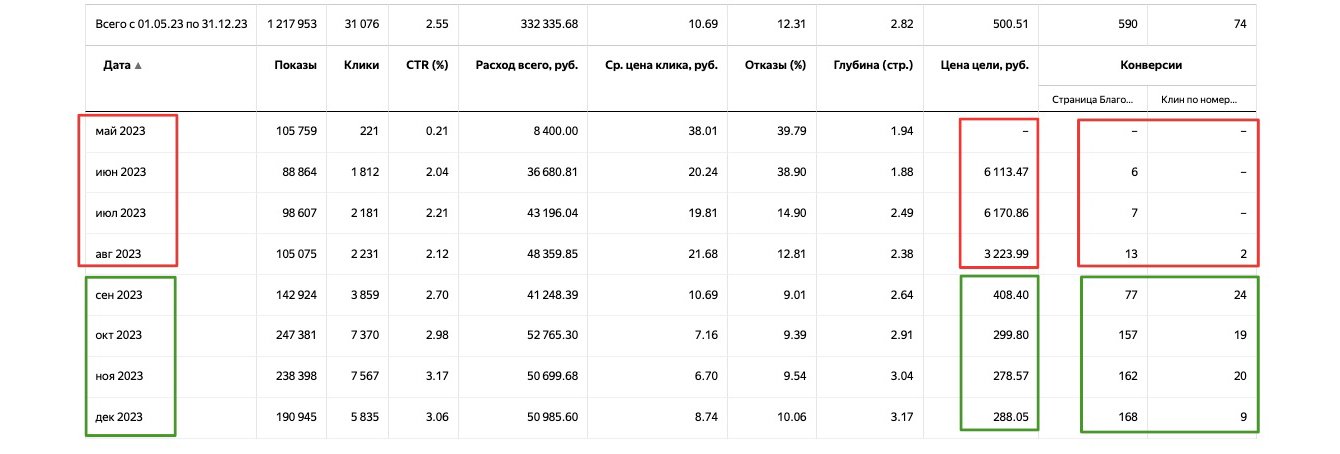Select the 168 conversions cell for December
Screen dimensions: 1340x454
coord(1128,416)
